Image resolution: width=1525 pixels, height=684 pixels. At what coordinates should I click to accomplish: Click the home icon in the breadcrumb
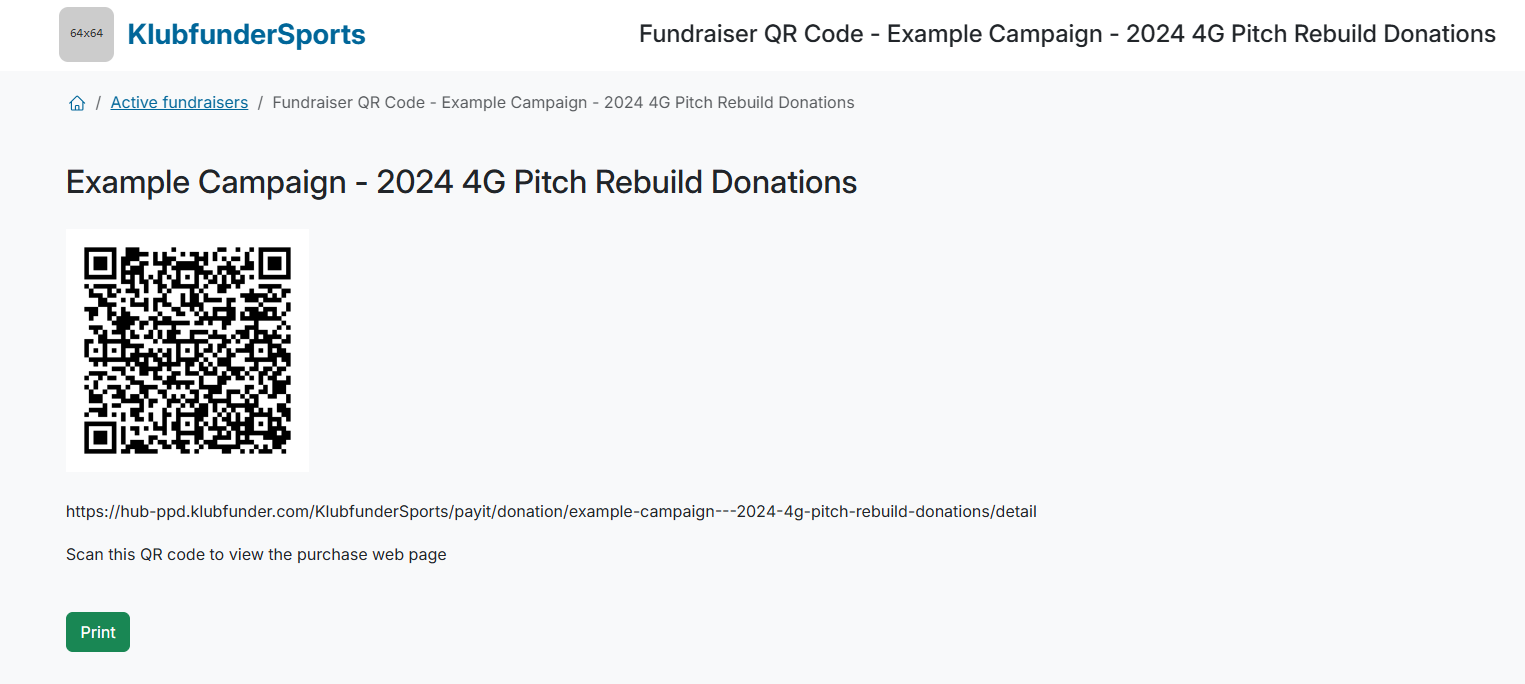coord(77,103)
